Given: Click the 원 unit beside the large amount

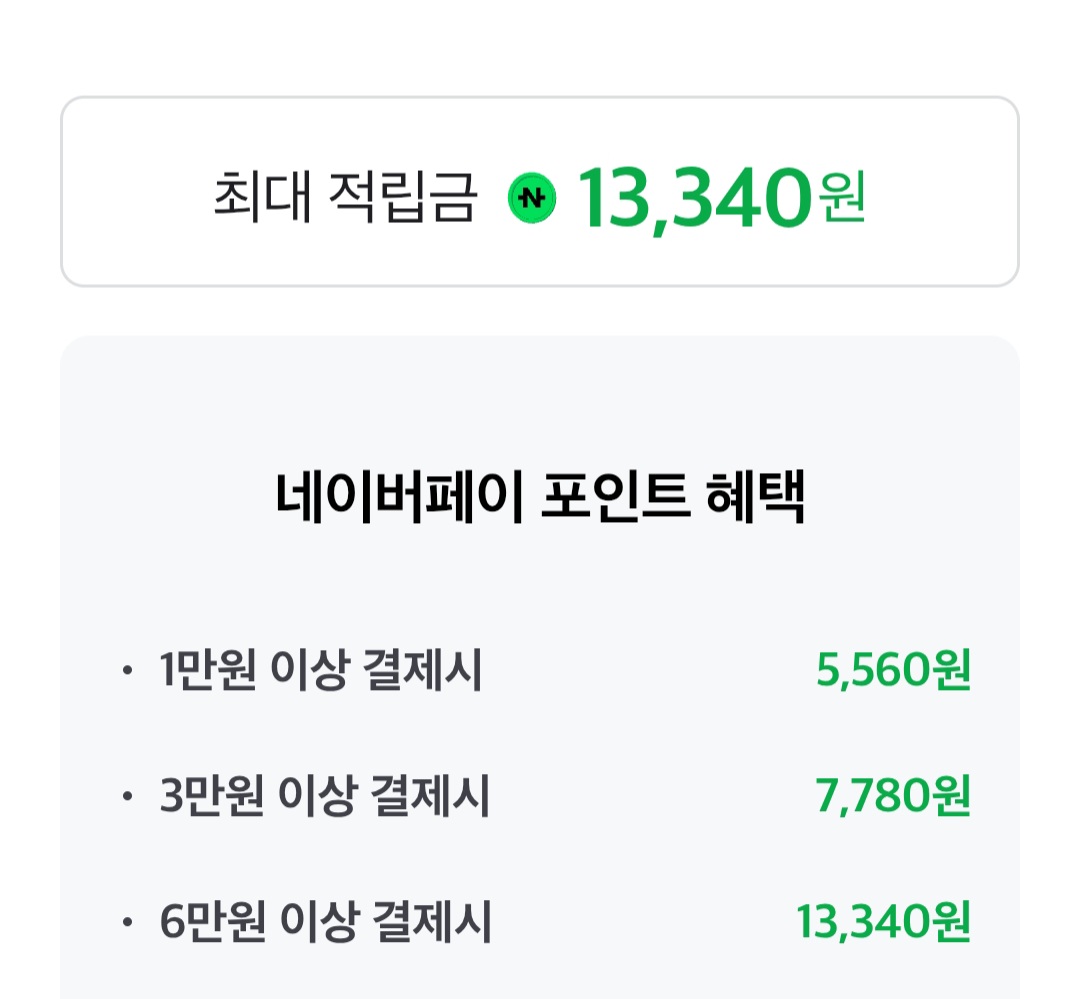Looking at the screenshot, I should point(840,197).
